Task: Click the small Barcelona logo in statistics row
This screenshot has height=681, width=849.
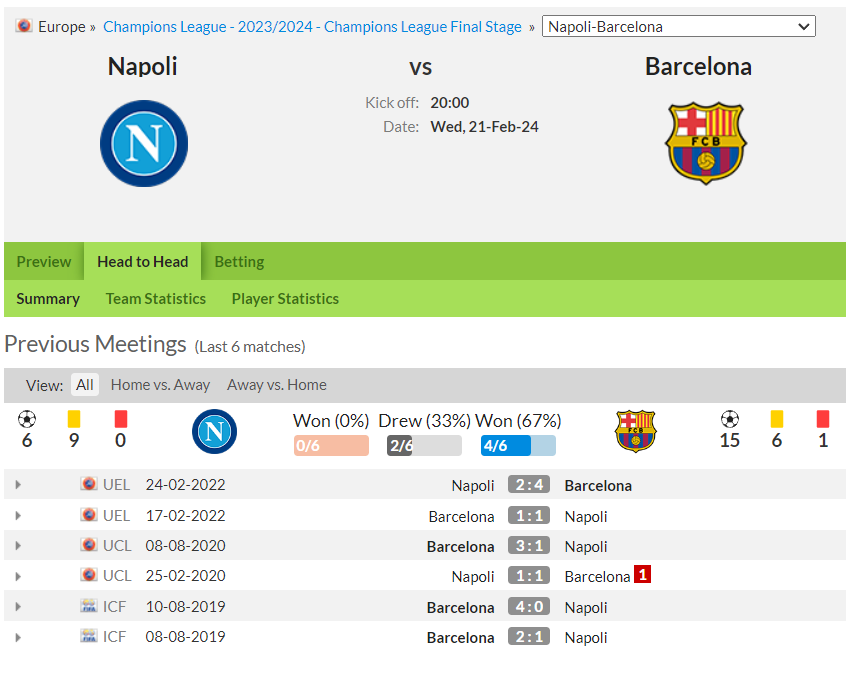Action: pyautogui.click(x=636, y=431)
